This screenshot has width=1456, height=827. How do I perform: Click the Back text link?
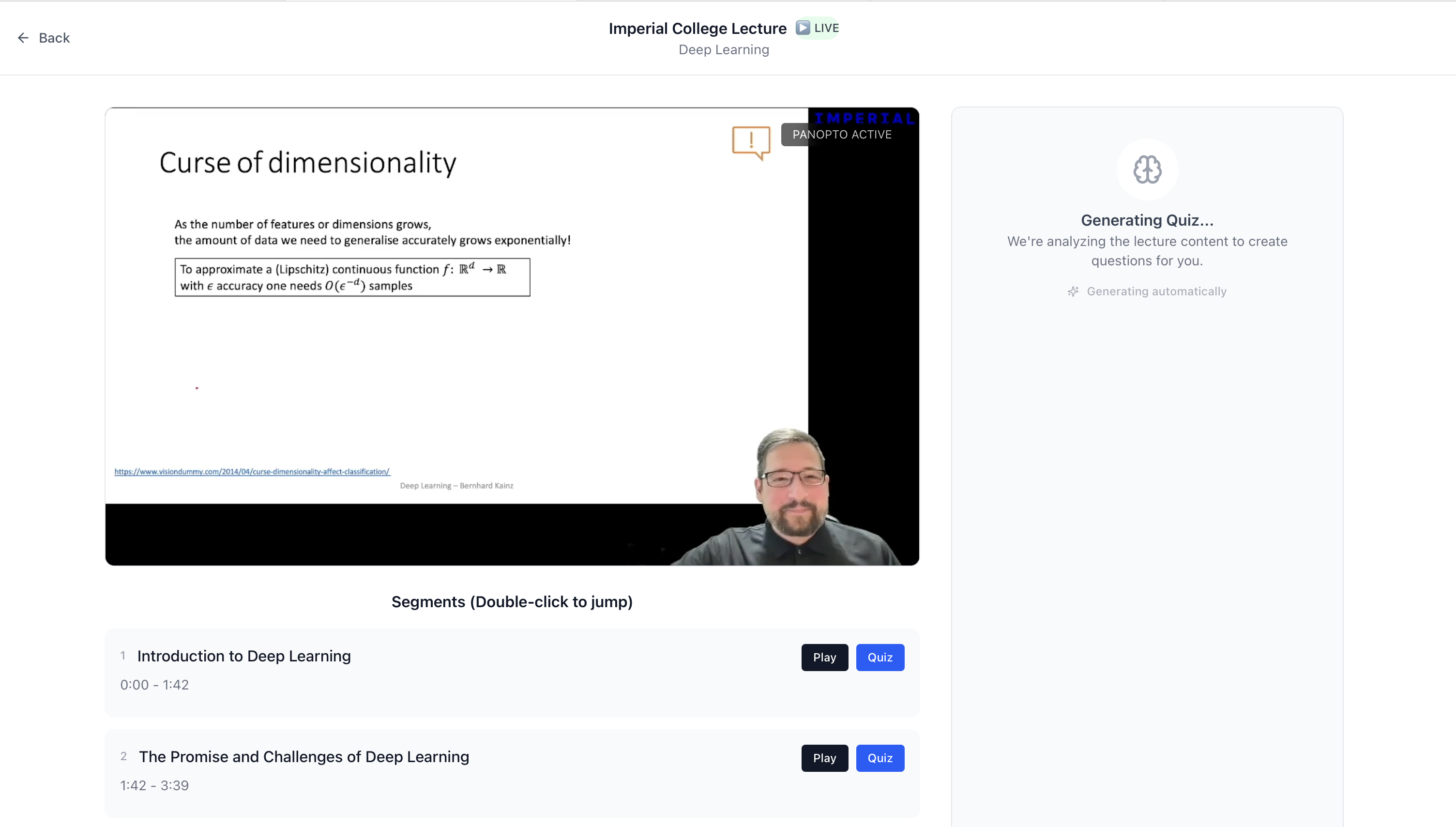(54, 37)
